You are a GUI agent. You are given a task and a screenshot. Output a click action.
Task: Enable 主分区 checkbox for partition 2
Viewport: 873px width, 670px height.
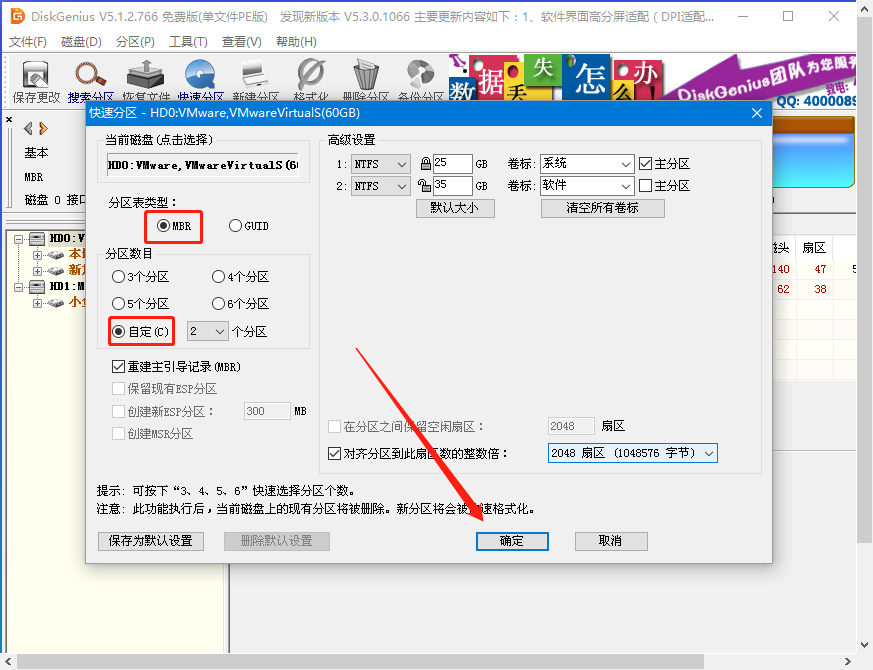645,186
